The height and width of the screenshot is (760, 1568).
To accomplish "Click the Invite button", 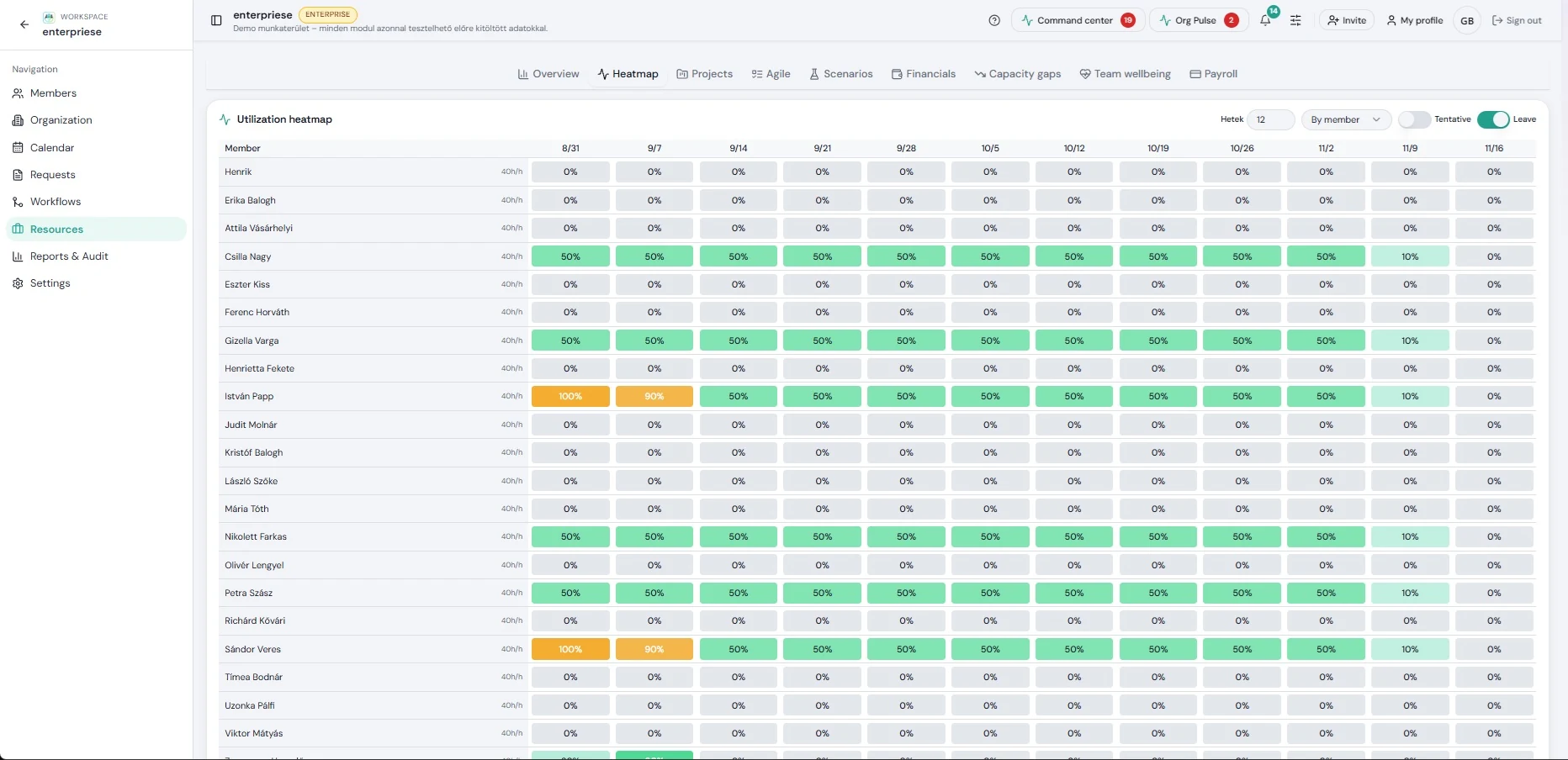I will (1347, 20).
